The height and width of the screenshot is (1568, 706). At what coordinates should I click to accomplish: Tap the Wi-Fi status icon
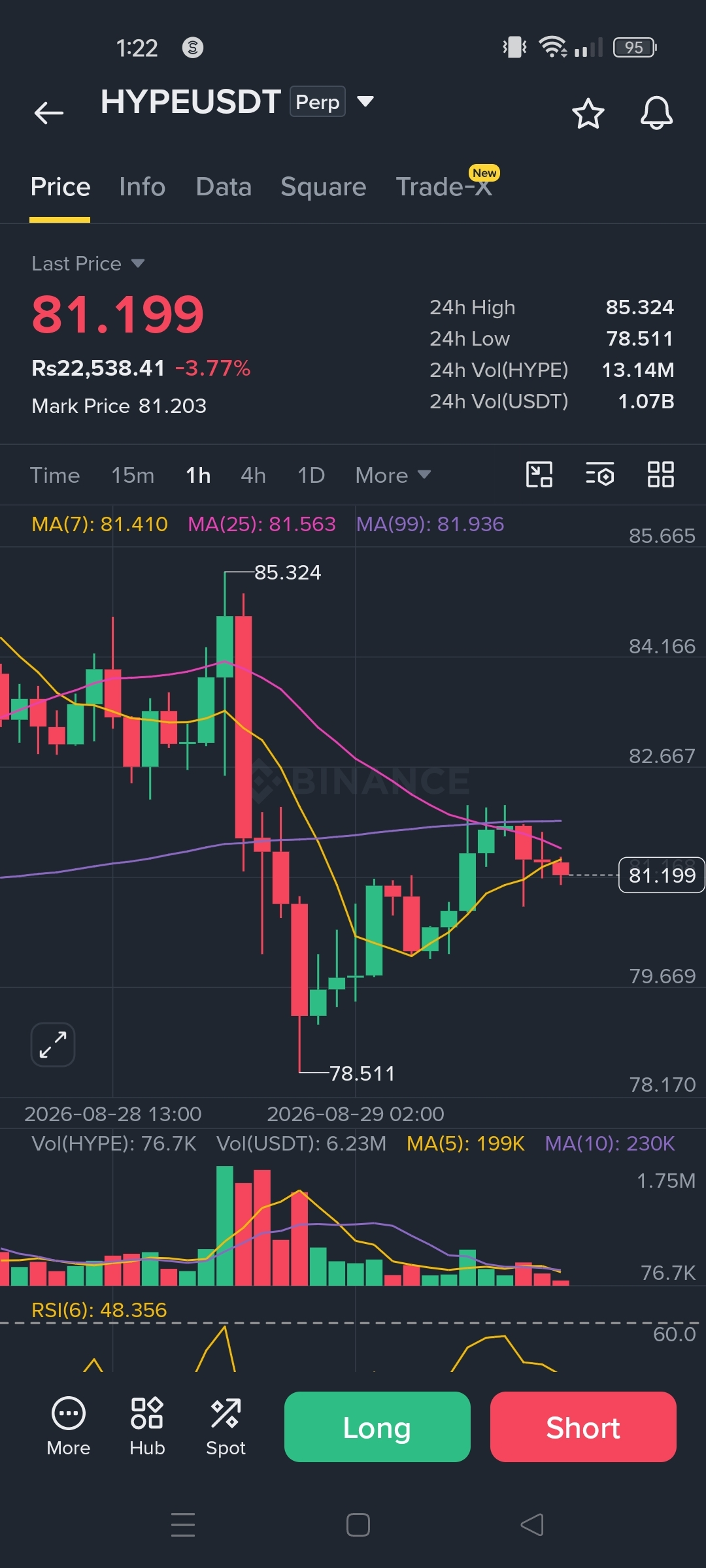[552, 47]
